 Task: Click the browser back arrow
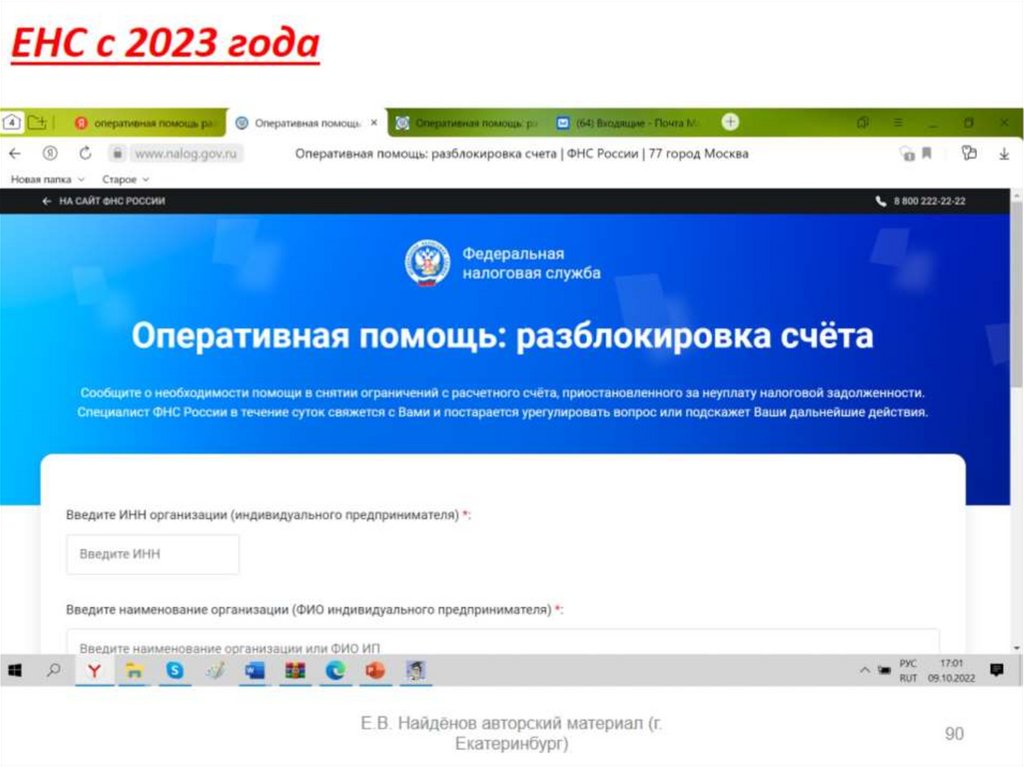14,154
